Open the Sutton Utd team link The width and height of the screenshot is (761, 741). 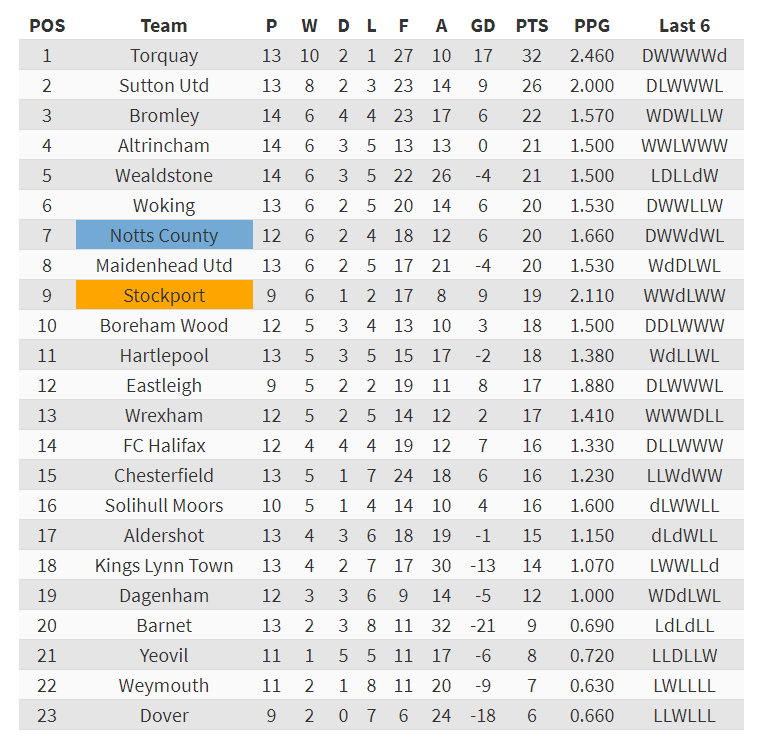pyautogui.click(x=164, y=86)
